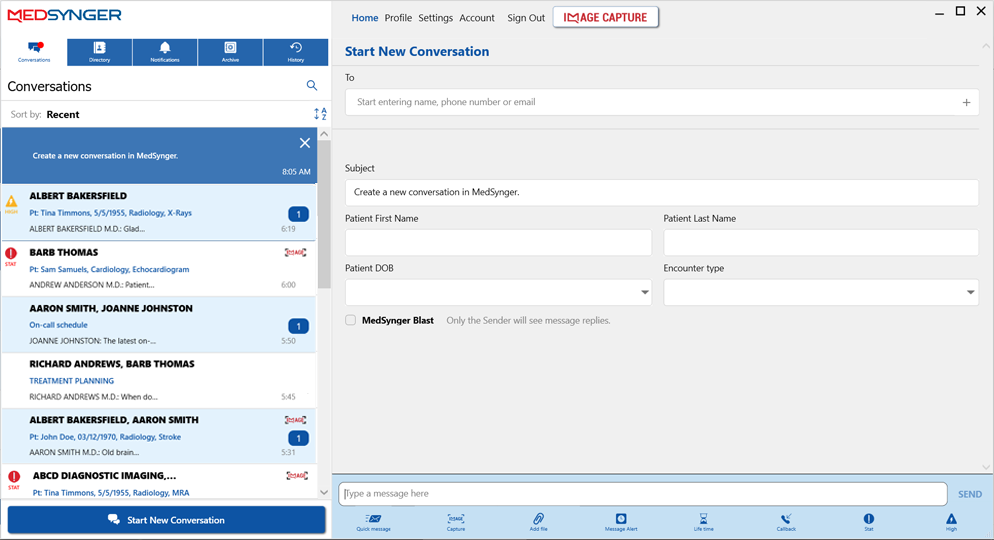Viewport: 994px width, 540px height.
Task: Click Sign Out link
Action: click(x=526, y=18)
